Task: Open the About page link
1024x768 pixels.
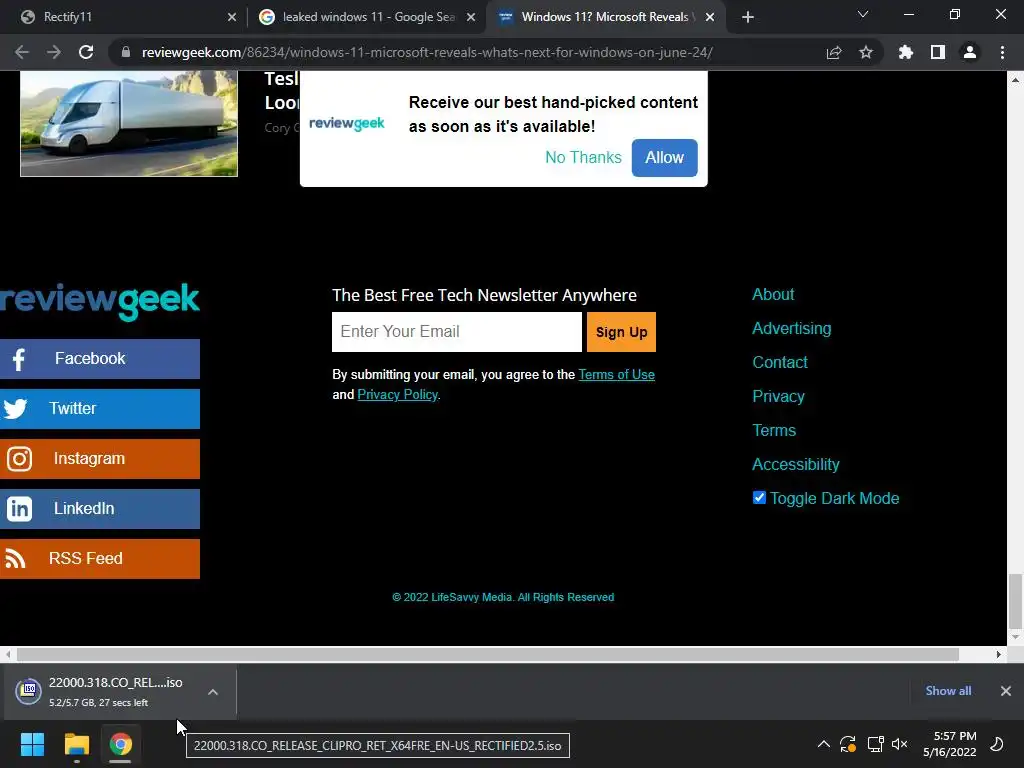Action: click(x=773, y=295)
